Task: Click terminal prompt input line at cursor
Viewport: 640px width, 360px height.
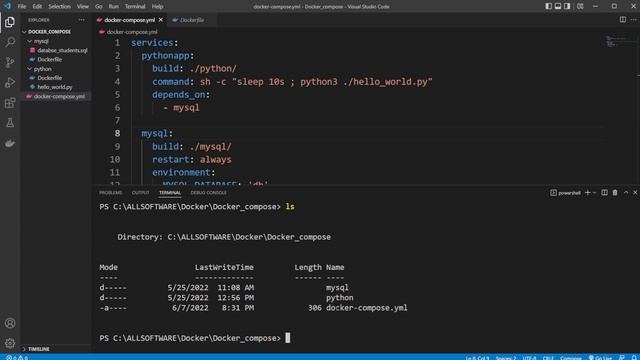Action: point(287,338)
